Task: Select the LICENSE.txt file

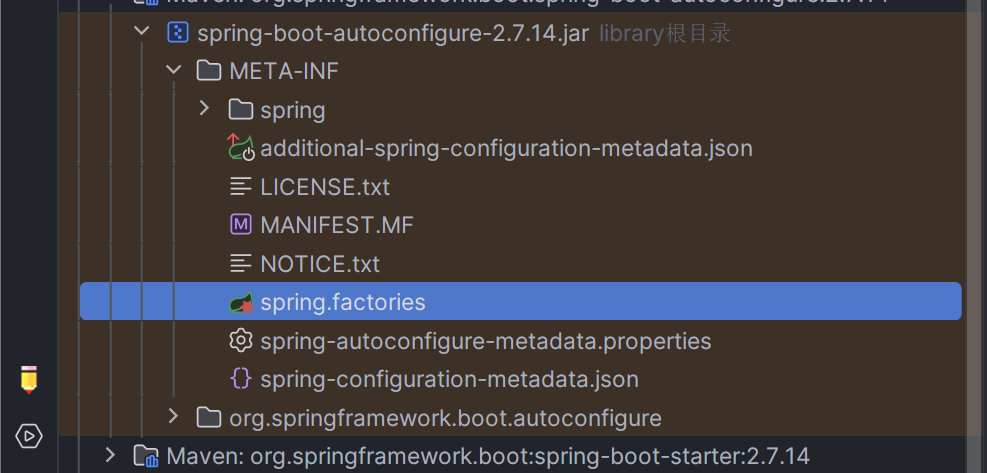Action: pyautogui.click(x=325, y=187)
